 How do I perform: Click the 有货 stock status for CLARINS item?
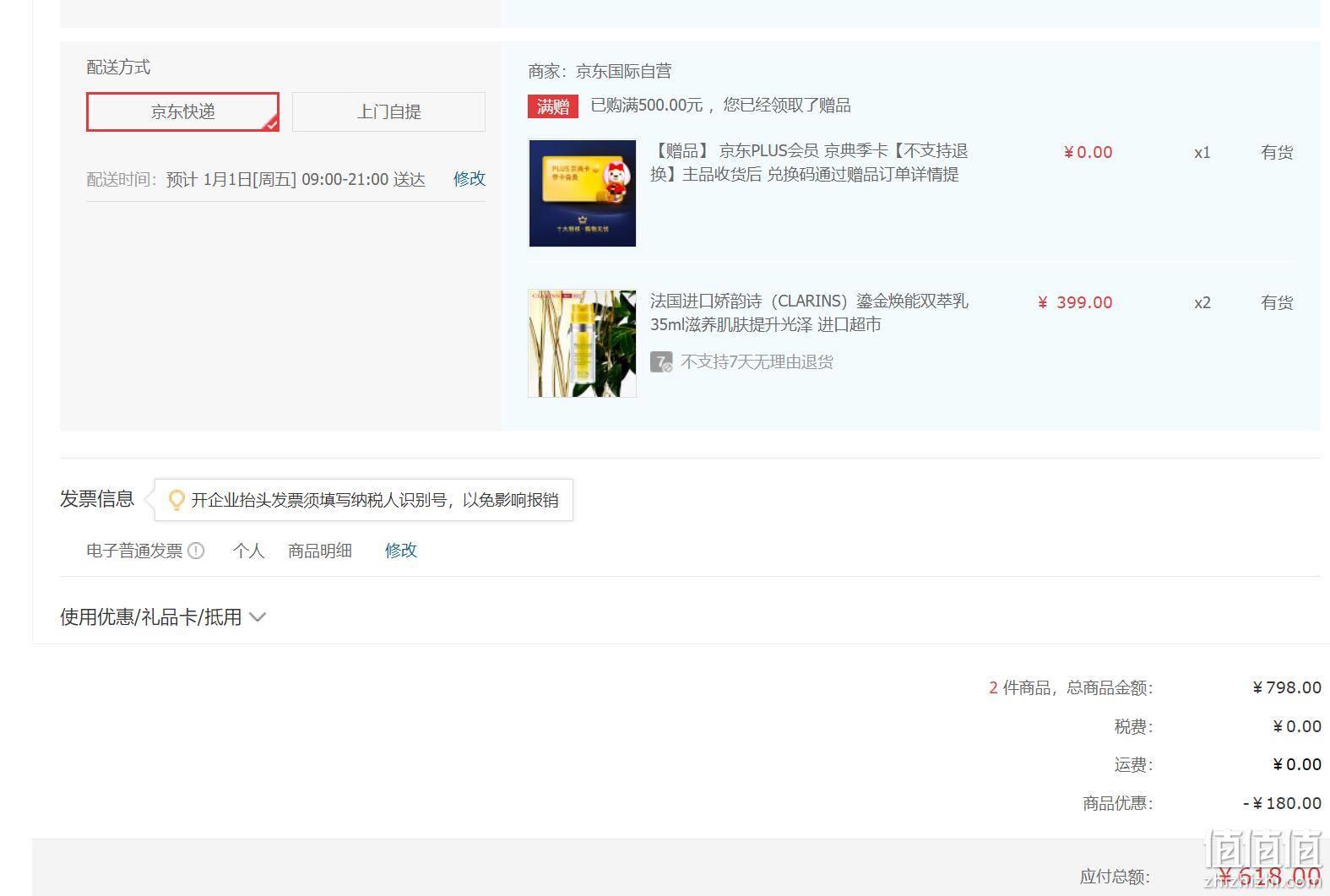1277,302
